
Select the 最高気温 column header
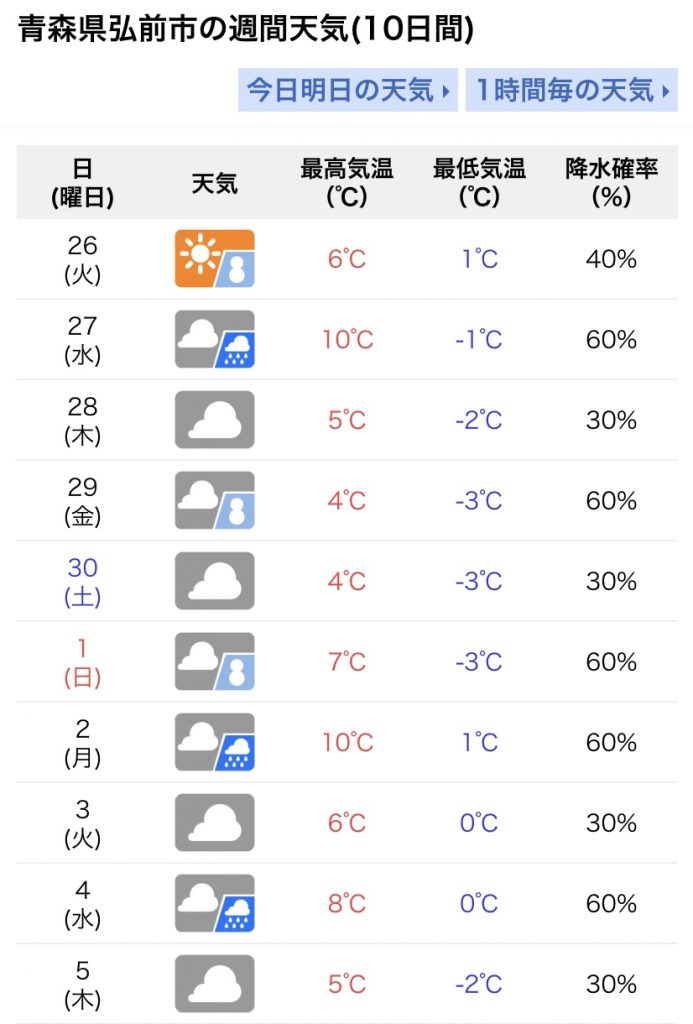[x=347, y=182]
